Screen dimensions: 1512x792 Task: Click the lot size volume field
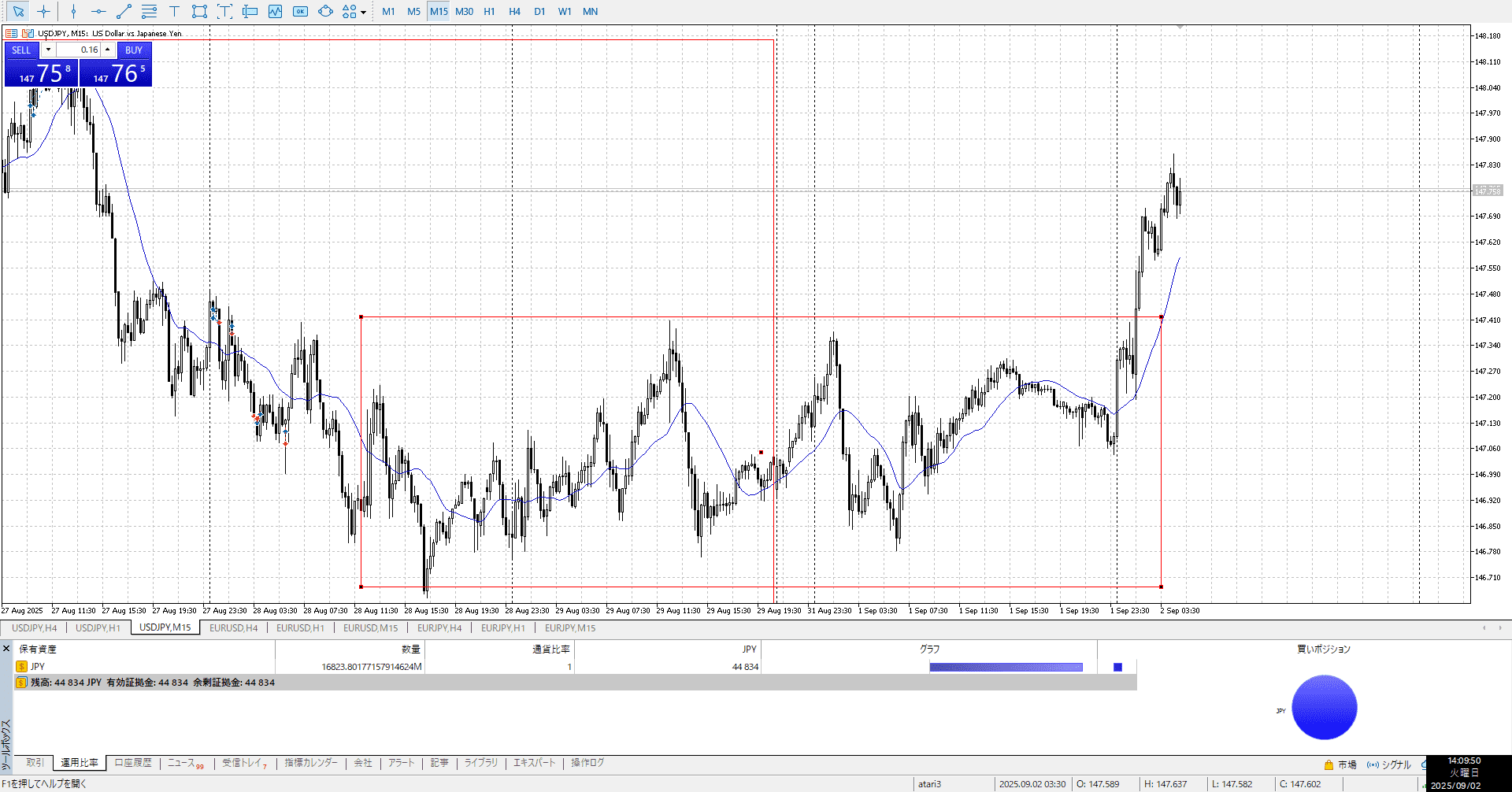[x=78, y=50]
